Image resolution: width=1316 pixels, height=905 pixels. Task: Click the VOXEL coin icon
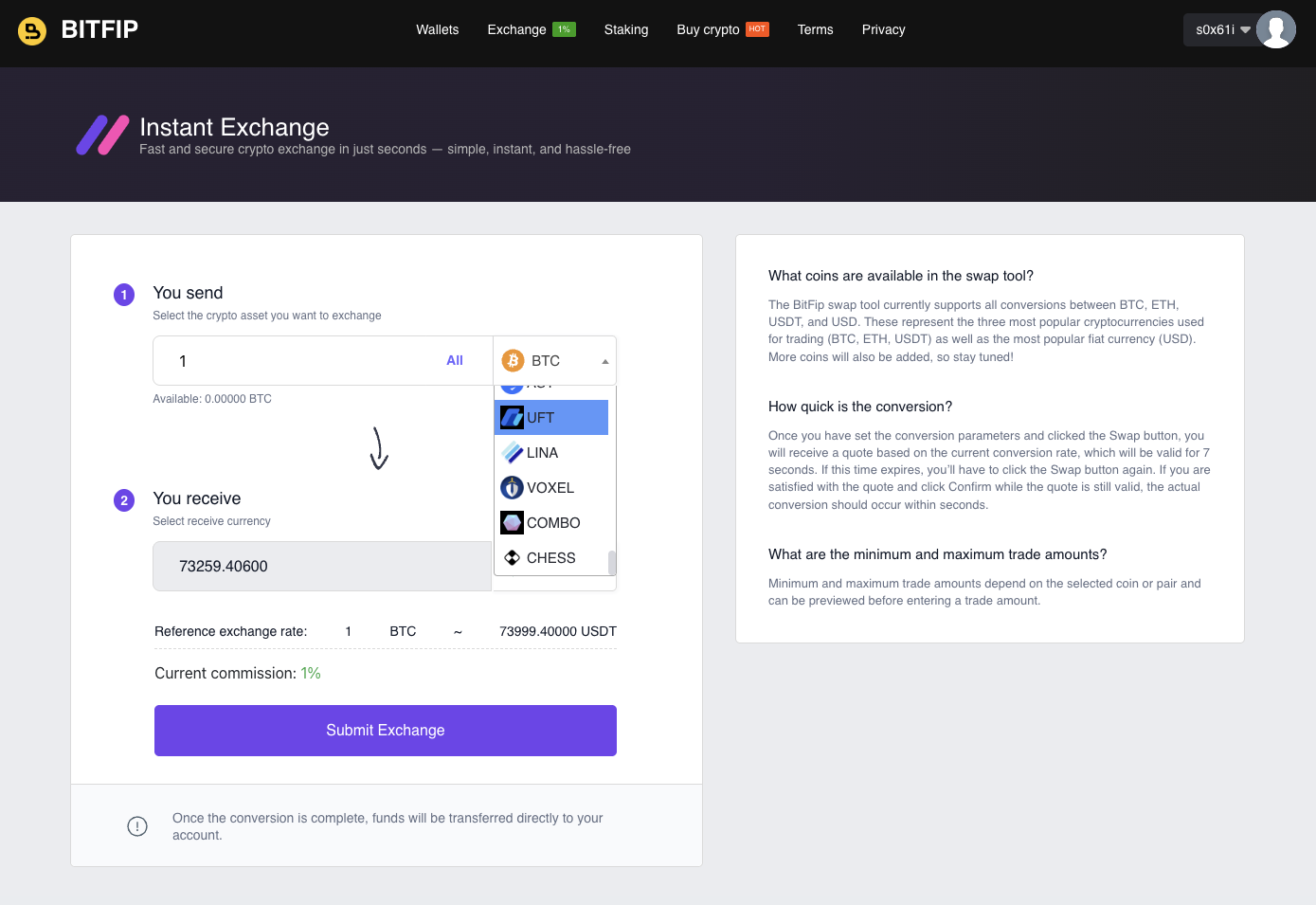tap(512, 488)
